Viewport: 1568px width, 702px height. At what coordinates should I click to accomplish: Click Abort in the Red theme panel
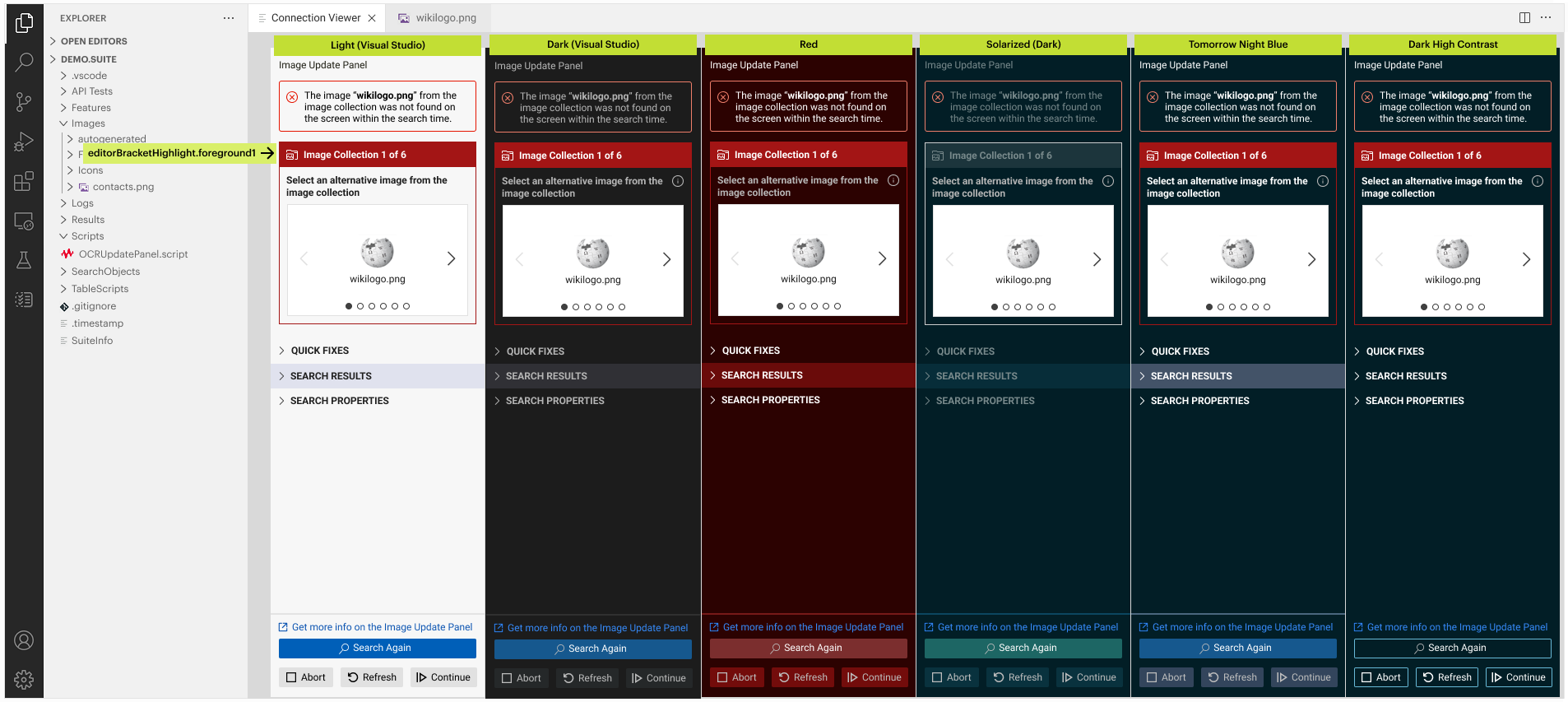[737, 677]
